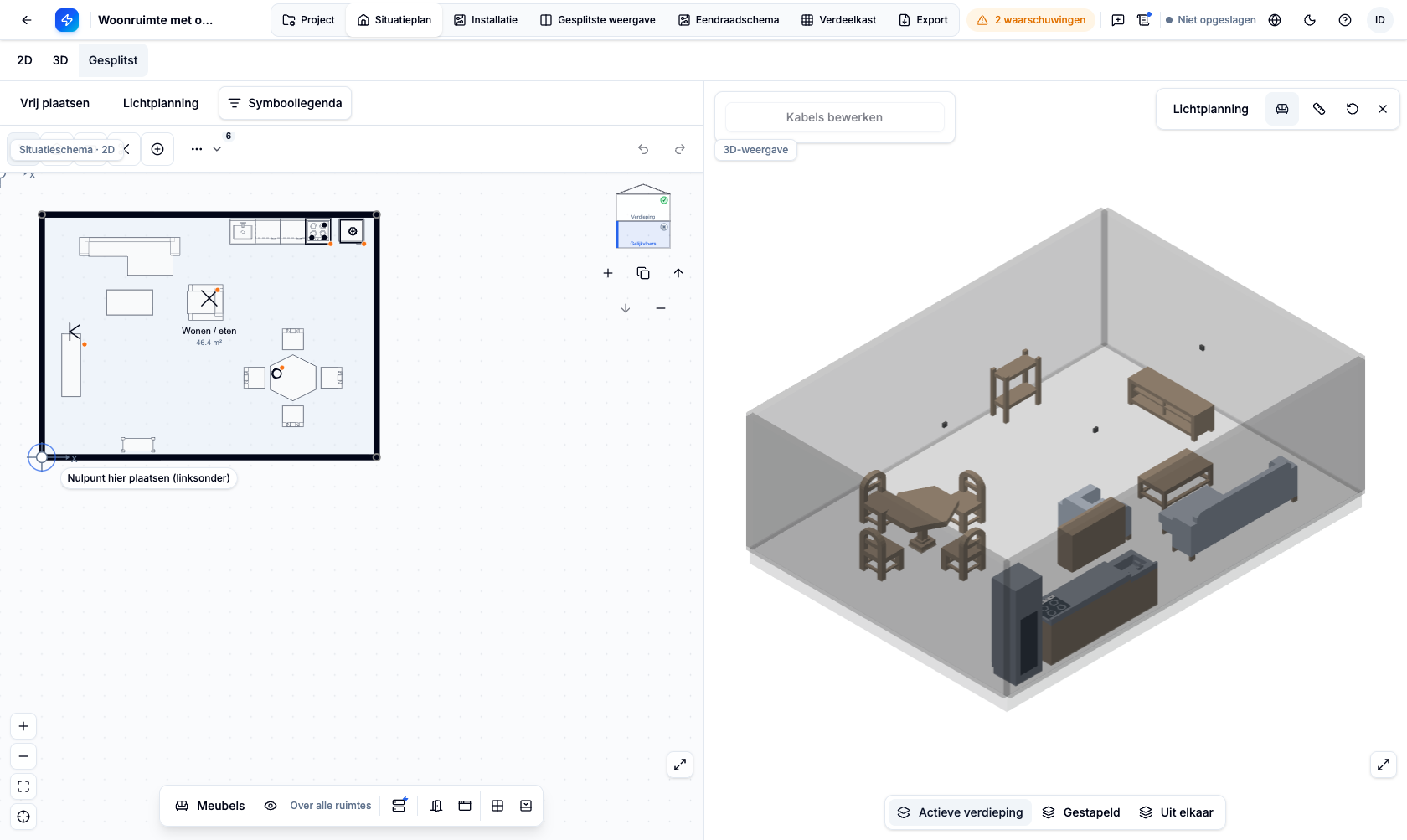Toggle dark mode moon icon
Screen dimensions: 1407x840
[1310, 20]
